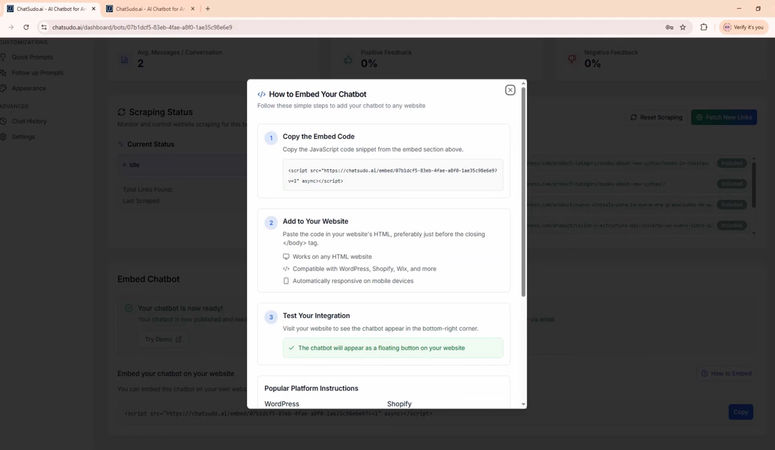775x450 pixels.
Task: Click the Positive Feedback thumbs up icon
Action: (x=348, y=60)
